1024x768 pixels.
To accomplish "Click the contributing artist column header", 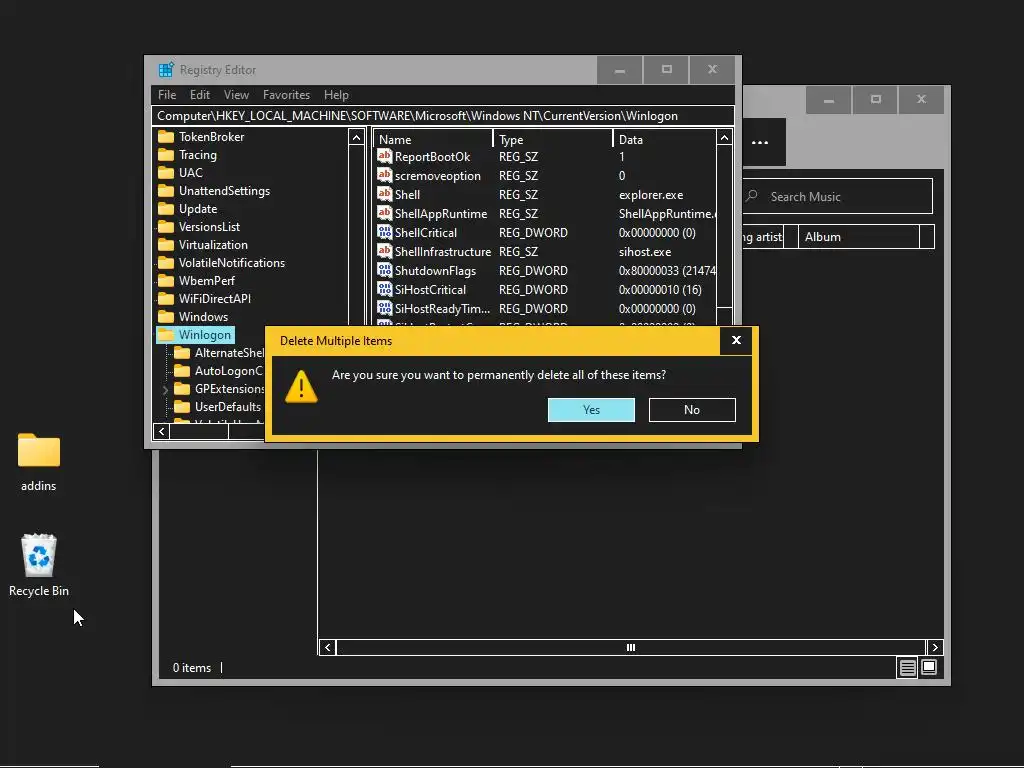I will pos(763,237).
